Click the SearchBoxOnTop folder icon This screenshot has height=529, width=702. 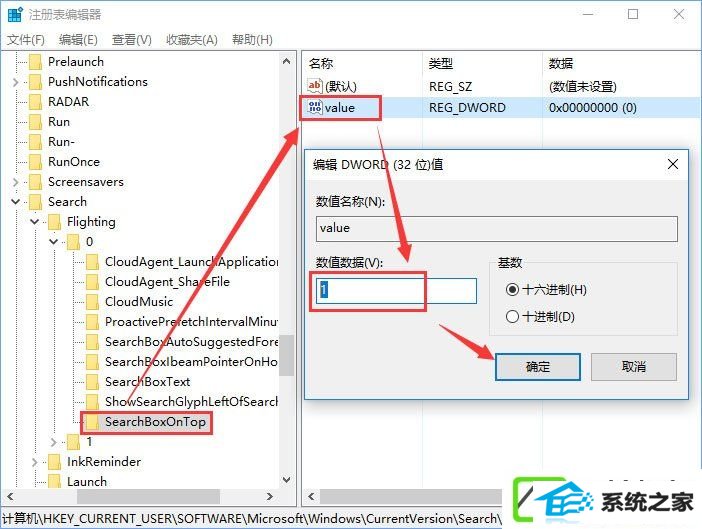(92, 422)
